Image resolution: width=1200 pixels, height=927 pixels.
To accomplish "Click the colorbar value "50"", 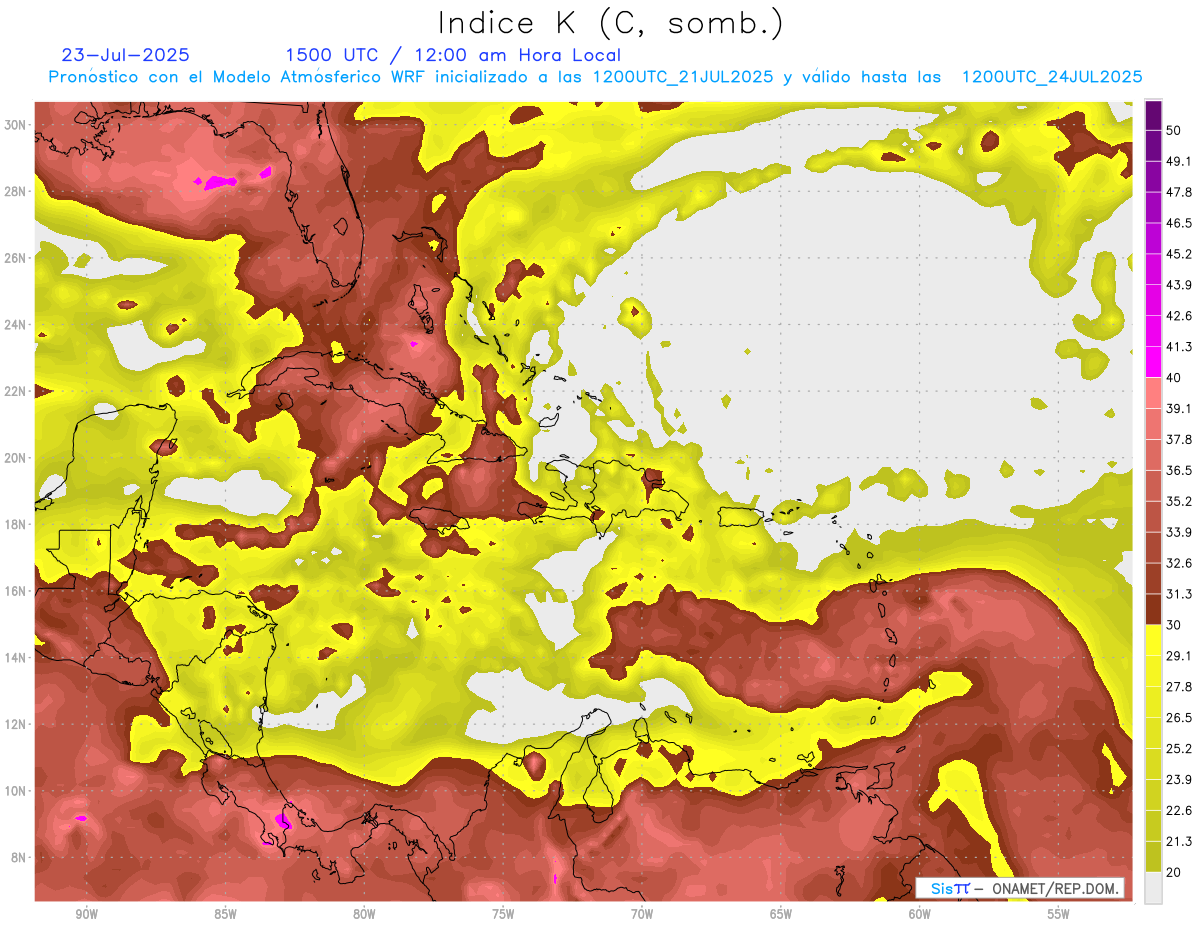I will click(1175, 130).
